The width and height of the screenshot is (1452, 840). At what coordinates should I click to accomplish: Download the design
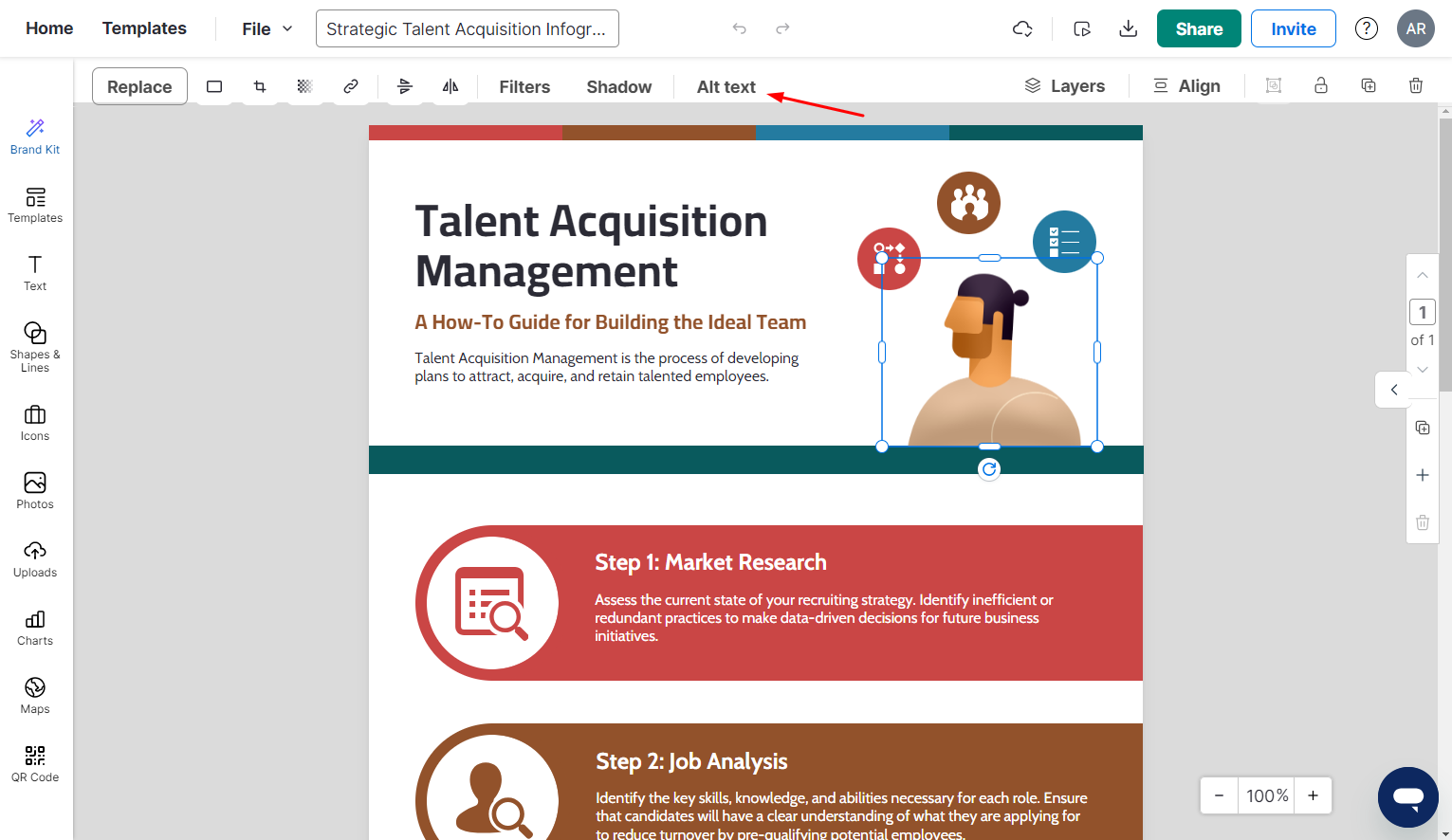1128,28
